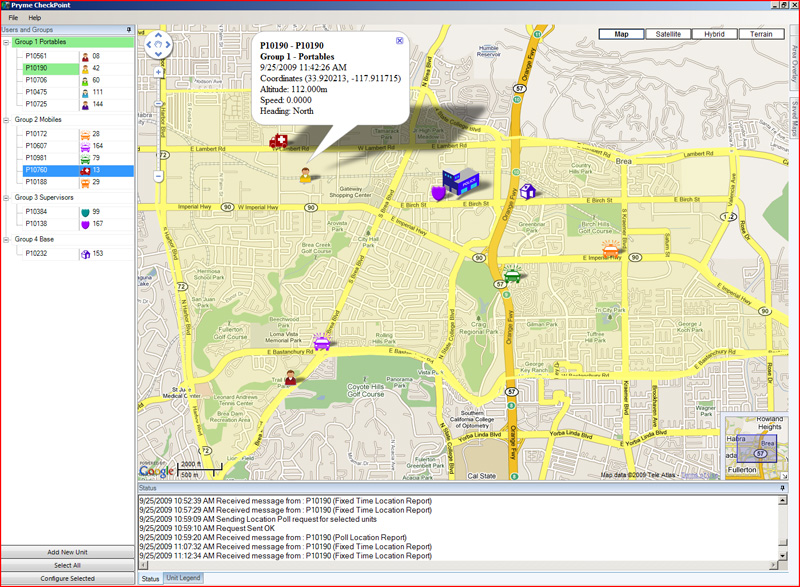Click the person icon beside P10475
The image size is (800, 587).
85,92
